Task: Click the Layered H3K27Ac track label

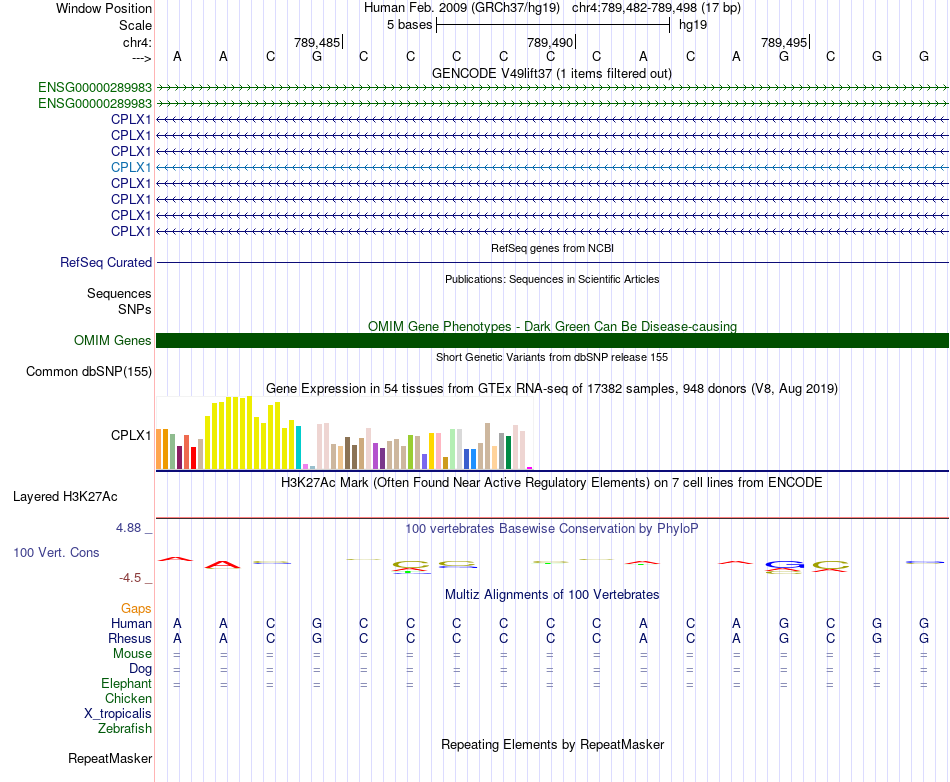Action: click(65, 497)
